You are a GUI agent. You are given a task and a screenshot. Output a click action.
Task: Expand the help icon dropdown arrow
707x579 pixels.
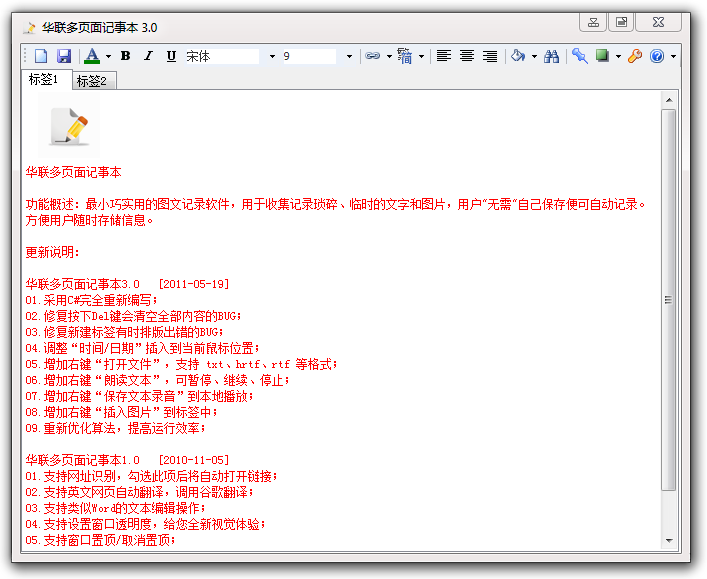pos(673,56)
